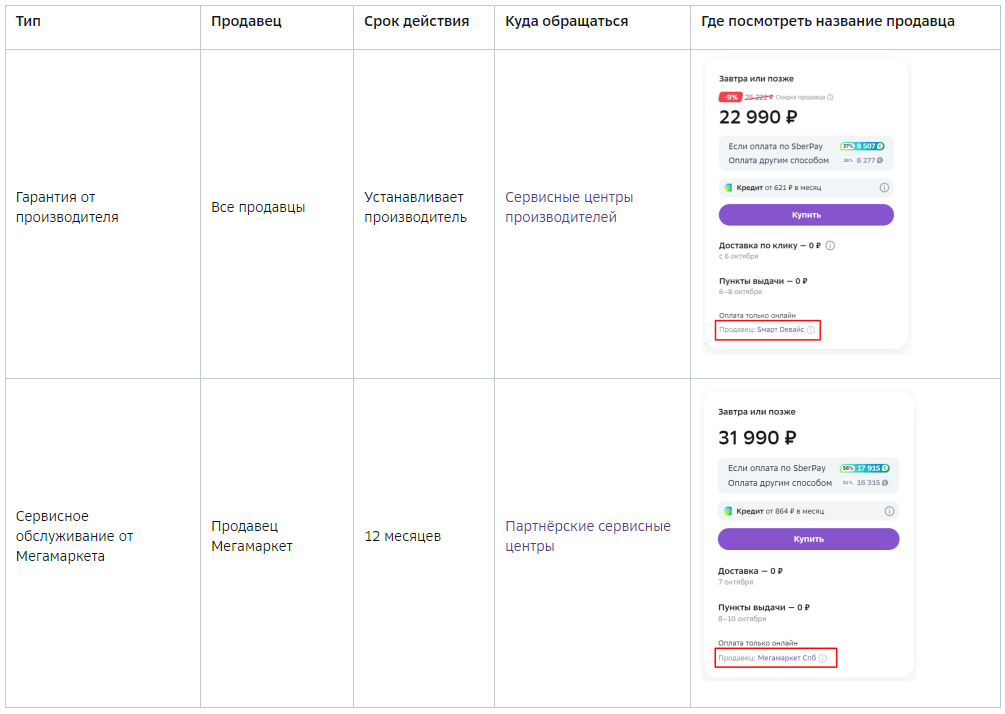Click info icon next to Доставка по клику
The image size is (1005, 714).
(x=830, y=245)
